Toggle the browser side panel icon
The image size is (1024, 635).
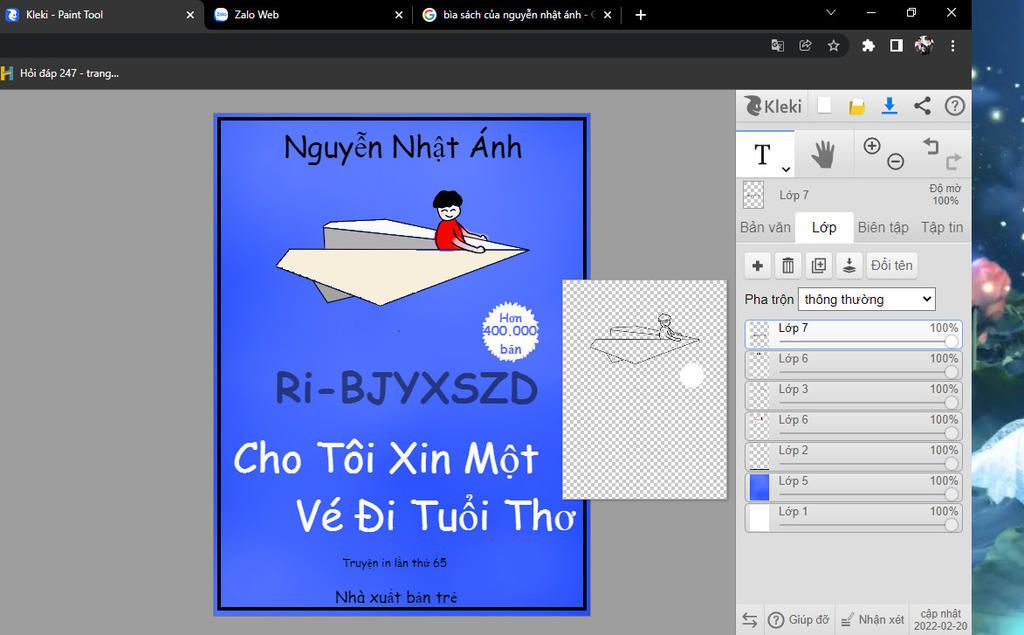click(896, 46)
